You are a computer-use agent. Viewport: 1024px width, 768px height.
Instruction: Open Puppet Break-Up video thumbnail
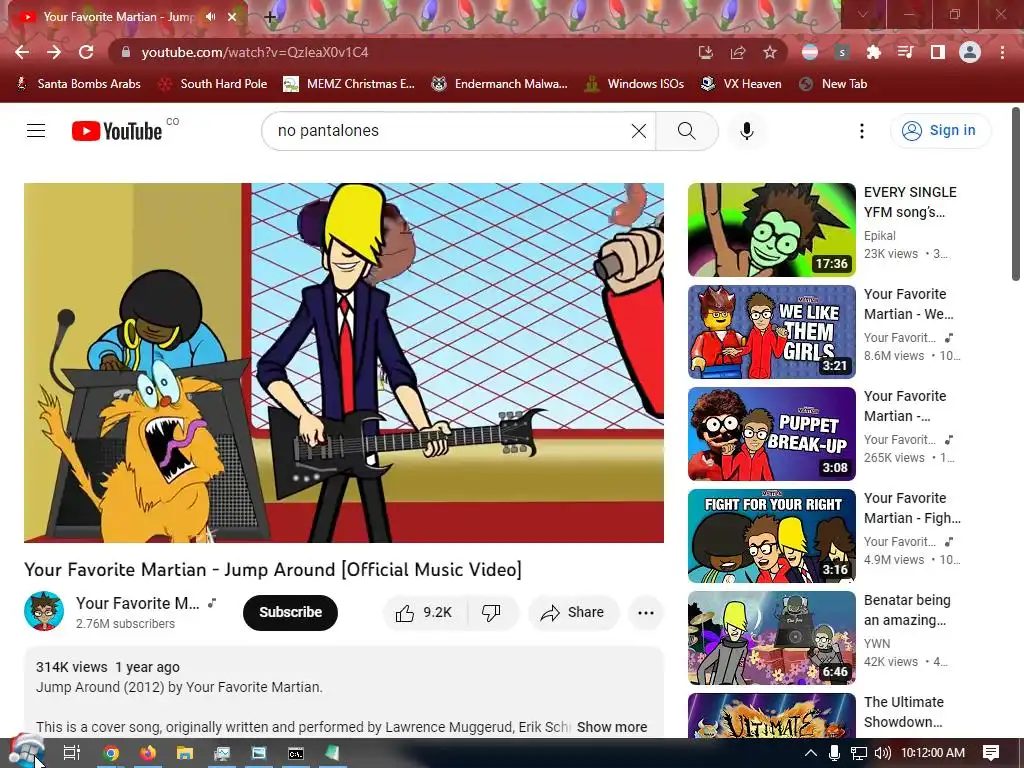(771, 434)
